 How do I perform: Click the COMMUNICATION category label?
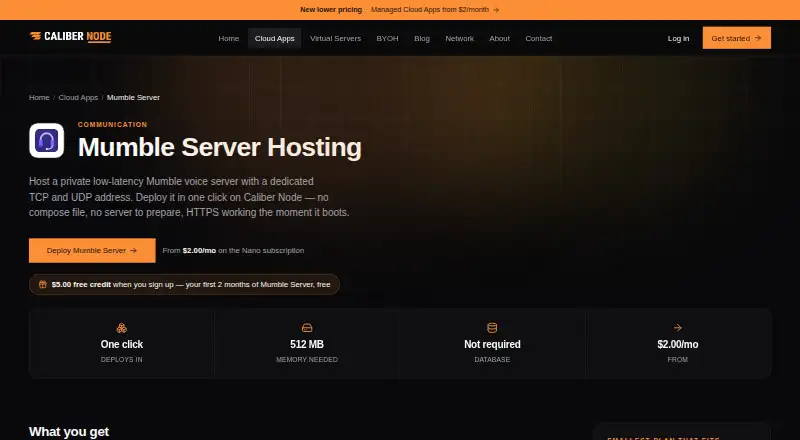112,125
